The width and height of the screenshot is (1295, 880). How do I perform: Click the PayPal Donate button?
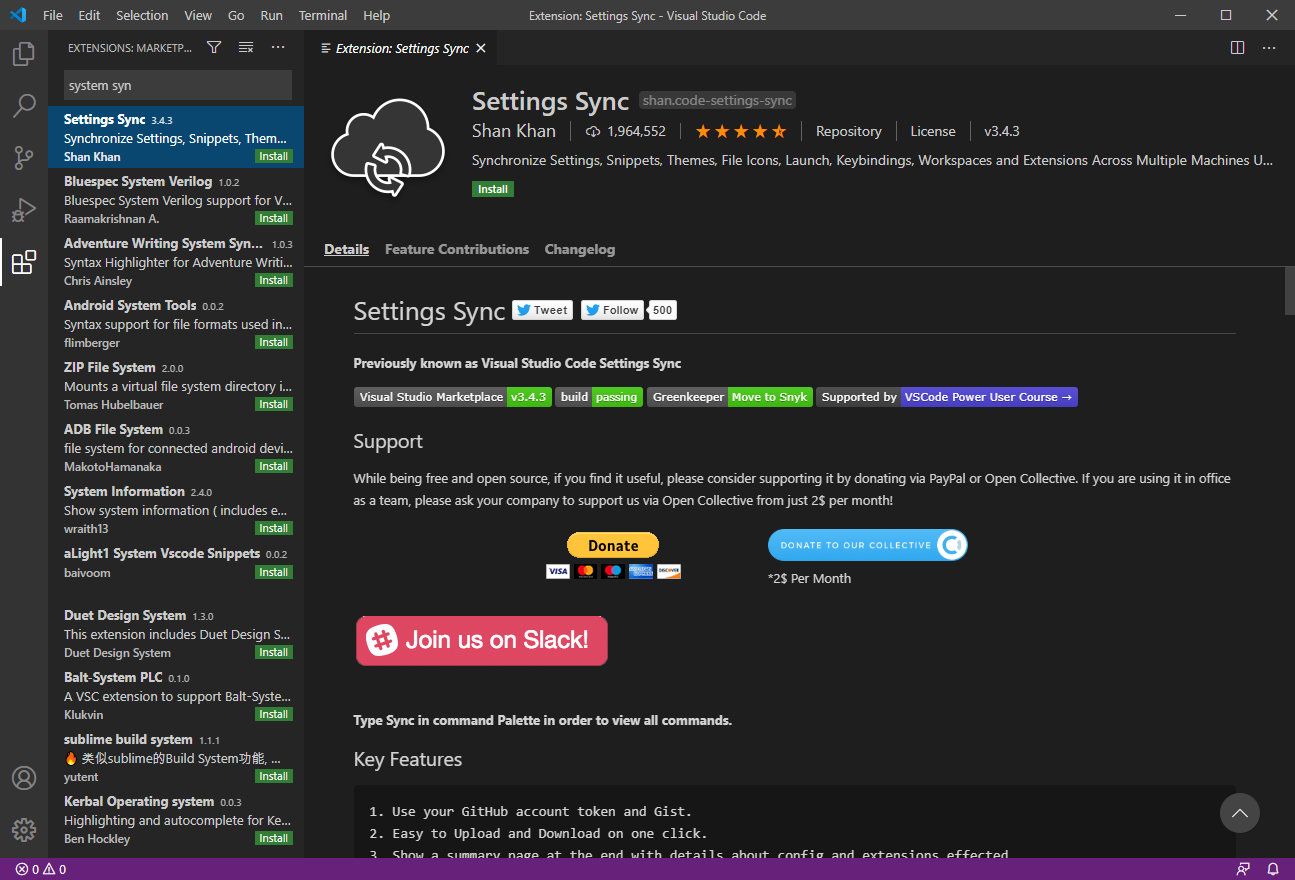point(613,545)
